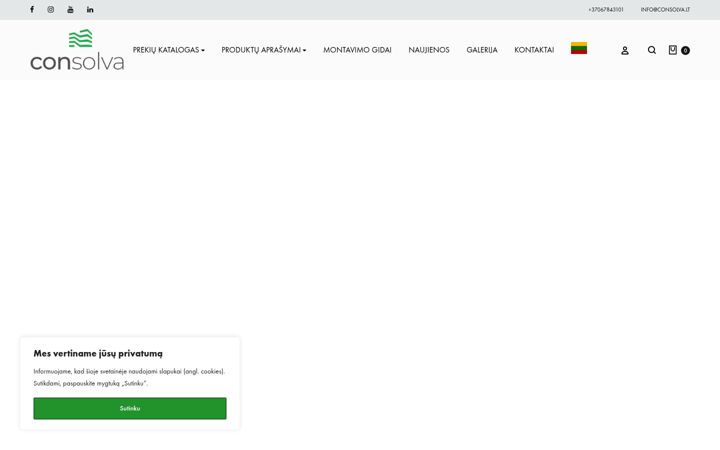This screenshot has height=450, width=720.
Task: Open the Naujienos menu item
Action: (x=429, y=50)
